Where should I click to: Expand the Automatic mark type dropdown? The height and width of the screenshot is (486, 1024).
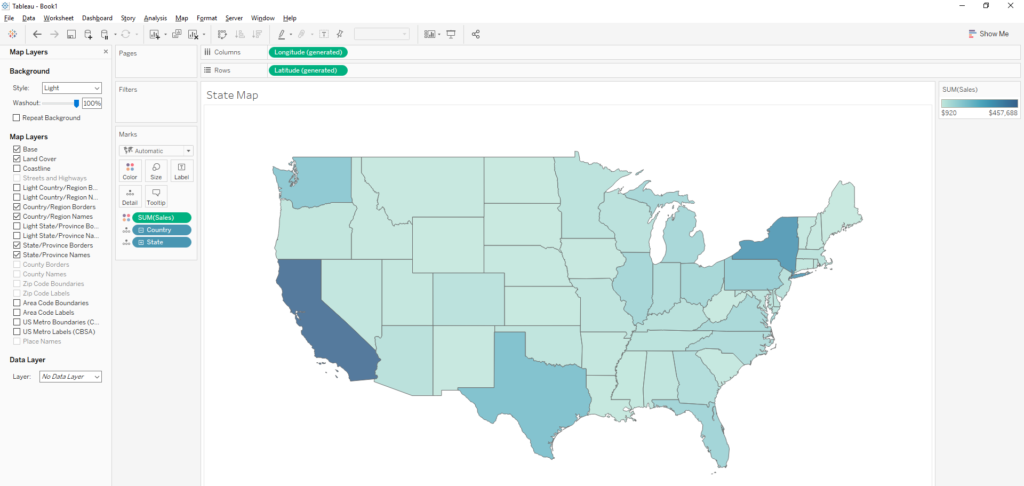pyautogui.click(x=155, y=150)
